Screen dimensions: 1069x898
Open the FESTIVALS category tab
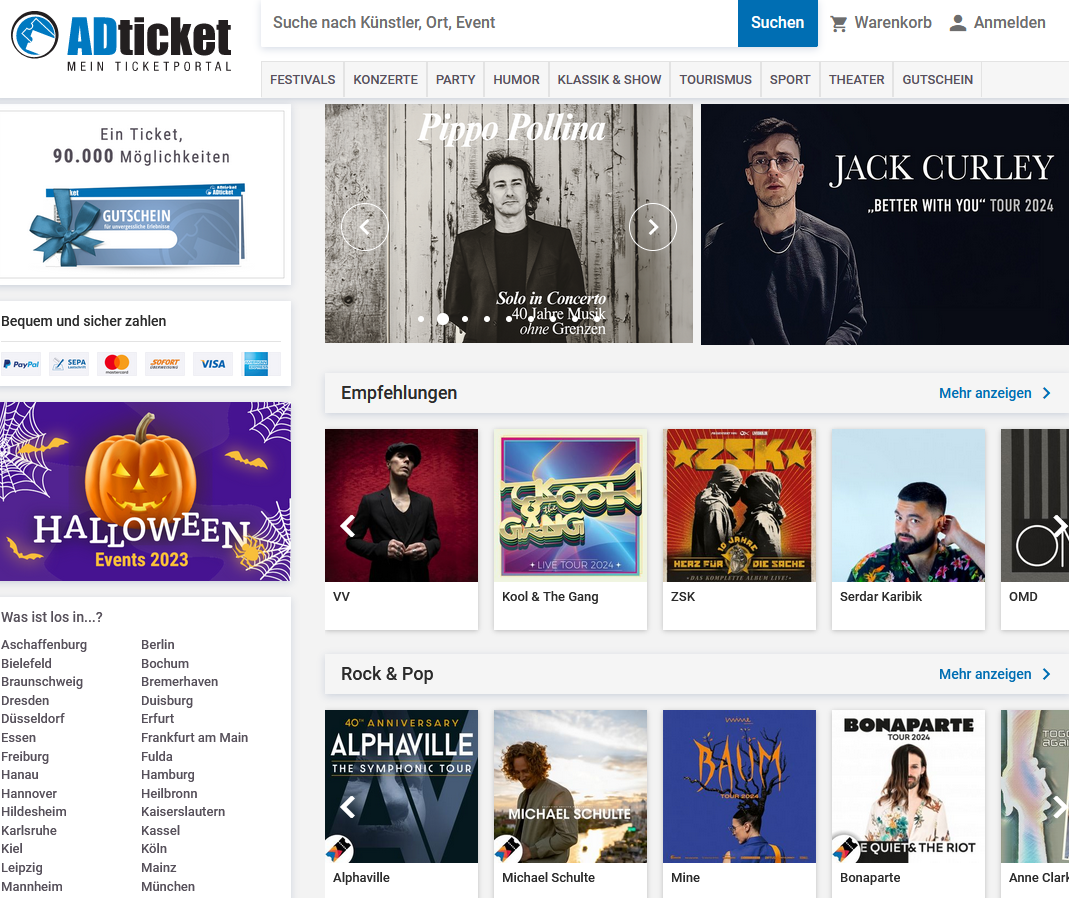(303, 80)
